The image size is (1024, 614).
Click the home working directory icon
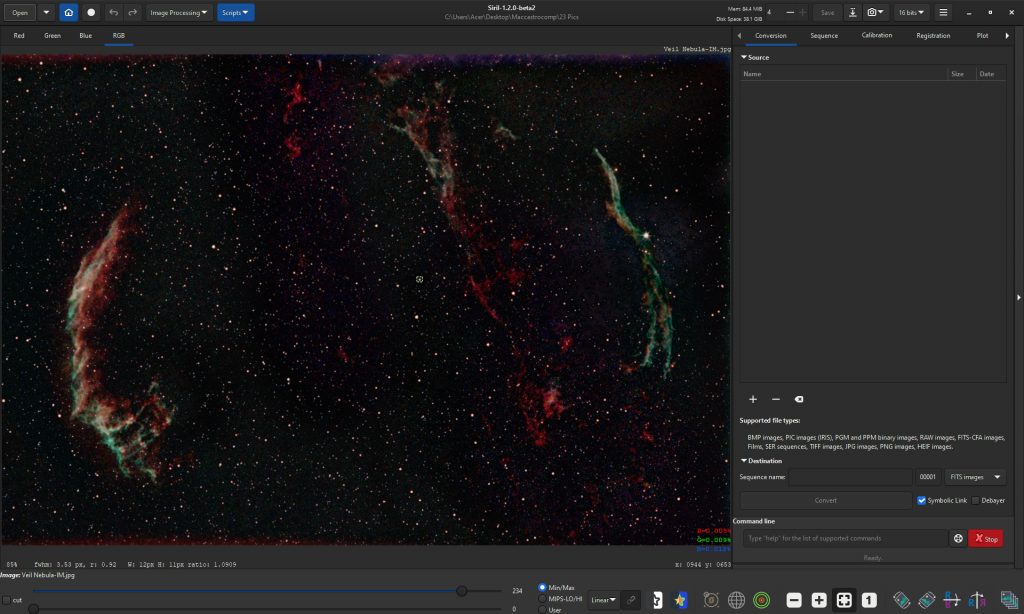(69, 12)
